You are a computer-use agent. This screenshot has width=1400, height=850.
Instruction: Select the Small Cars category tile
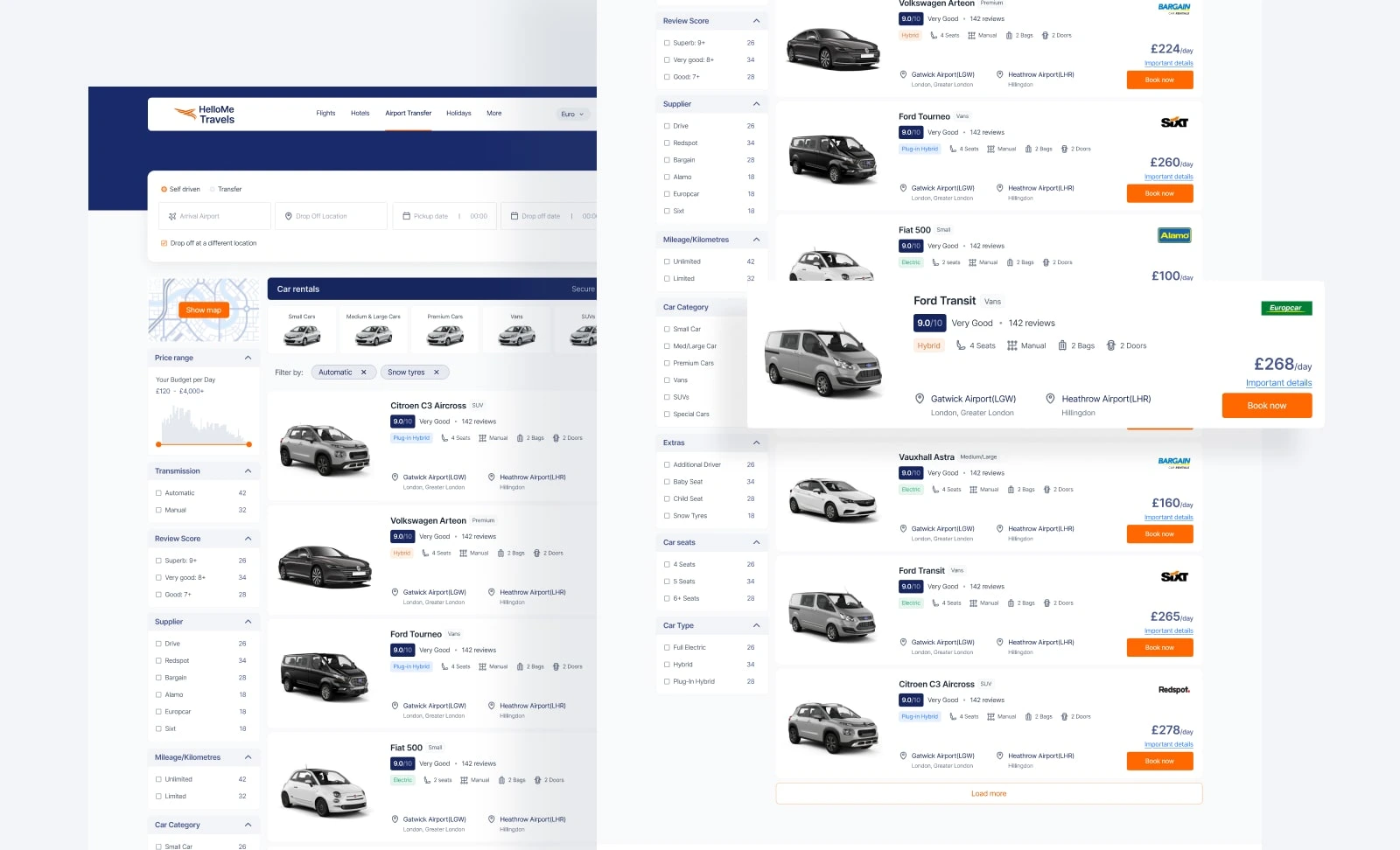(302, 330)
